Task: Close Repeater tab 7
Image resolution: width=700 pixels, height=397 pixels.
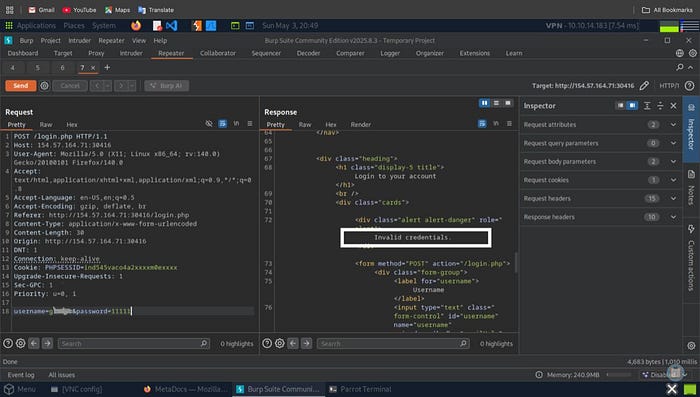Action: point(93,68)
